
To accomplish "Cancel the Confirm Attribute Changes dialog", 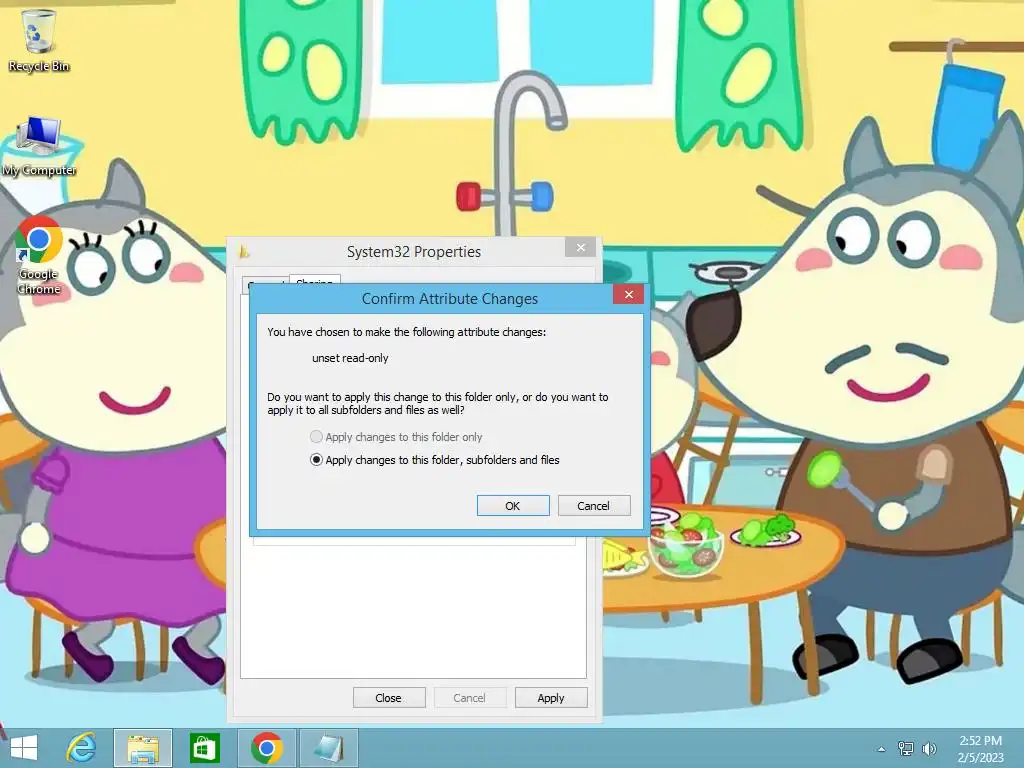I will tap(594, 505).
